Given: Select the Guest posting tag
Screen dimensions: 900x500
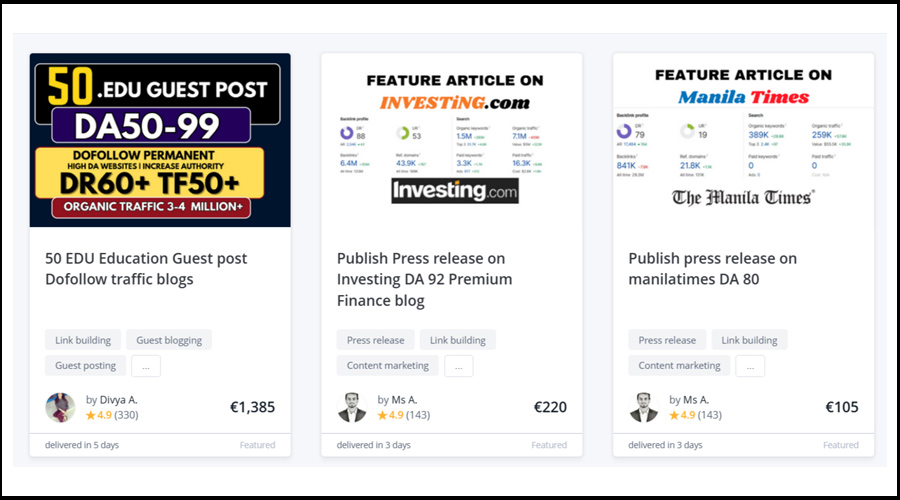Looking at the screenshot, I should [x=86, y=366].
